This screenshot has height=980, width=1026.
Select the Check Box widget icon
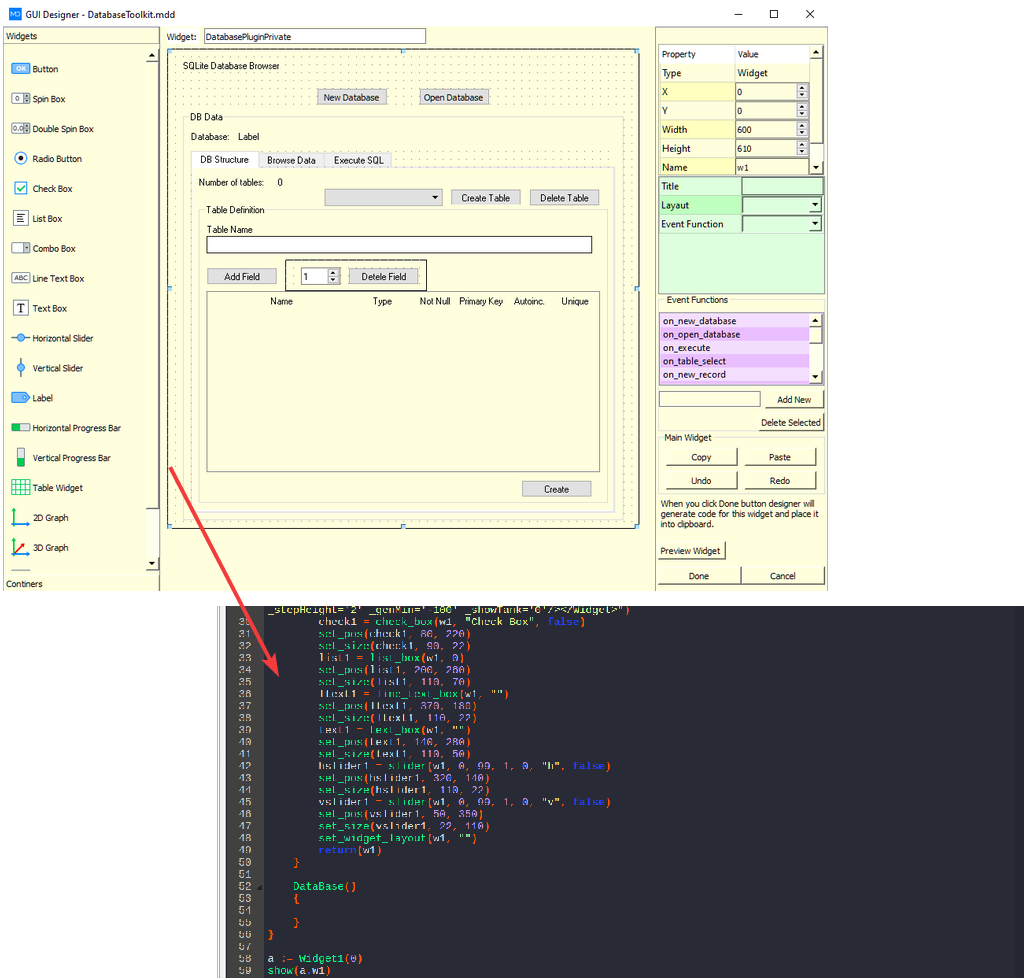click(x=21, y=189)
